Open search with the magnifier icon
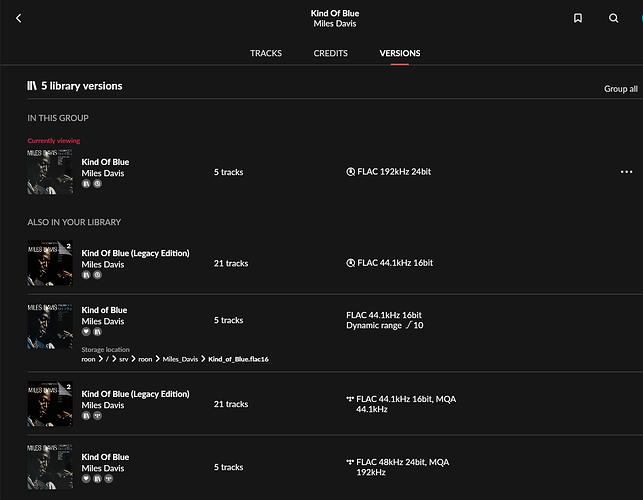Image resolution: width=643 pixels, height=500 pixels. [x=613, y=18]
